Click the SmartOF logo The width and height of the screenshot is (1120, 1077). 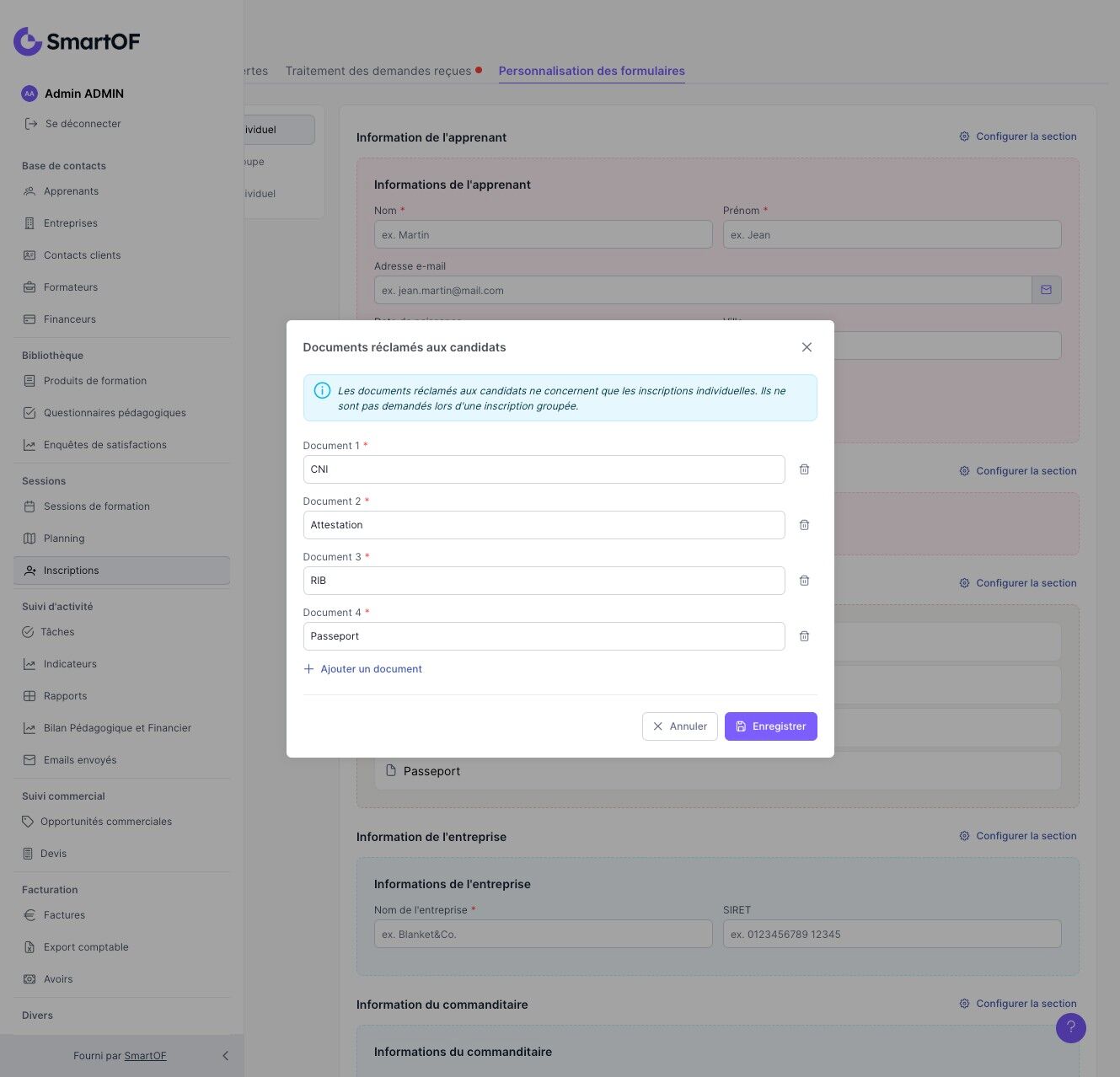coord(77,41)
